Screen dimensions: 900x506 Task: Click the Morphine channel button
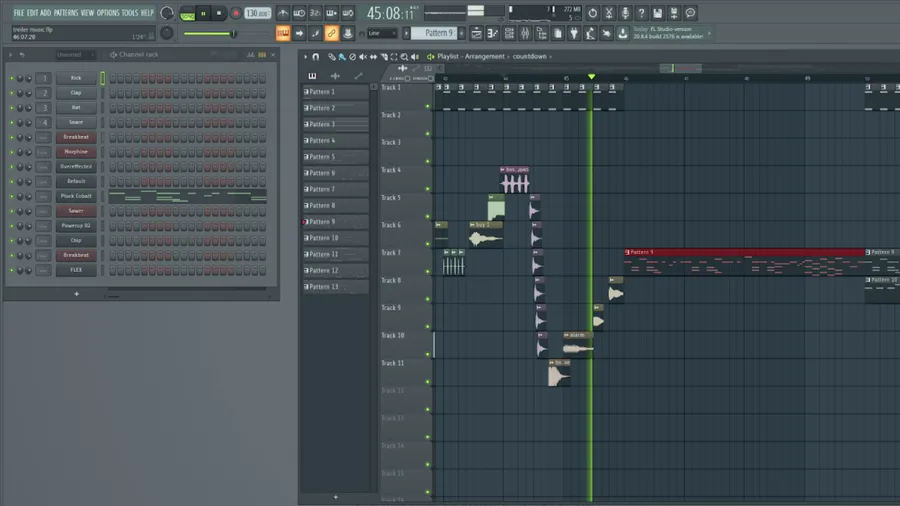click(x=76, y=152)
